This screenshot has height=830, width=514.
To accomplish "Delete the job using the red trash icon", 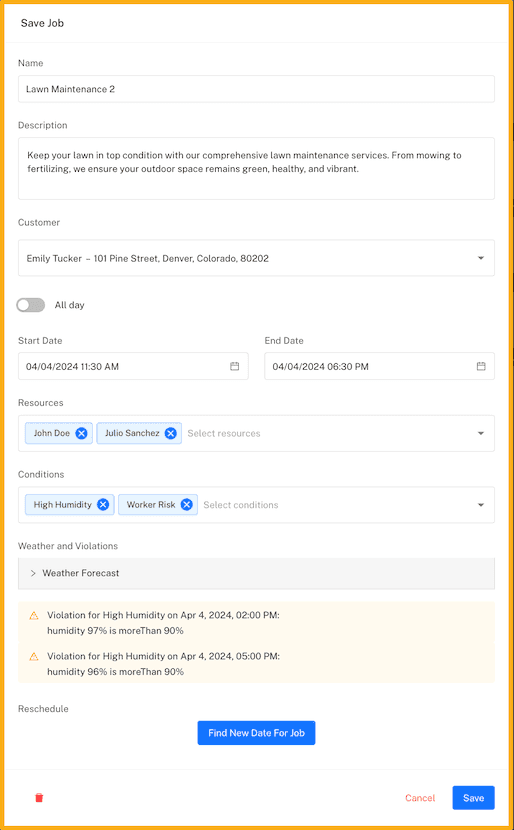I will pyautogui.click(x=39, y=798).
